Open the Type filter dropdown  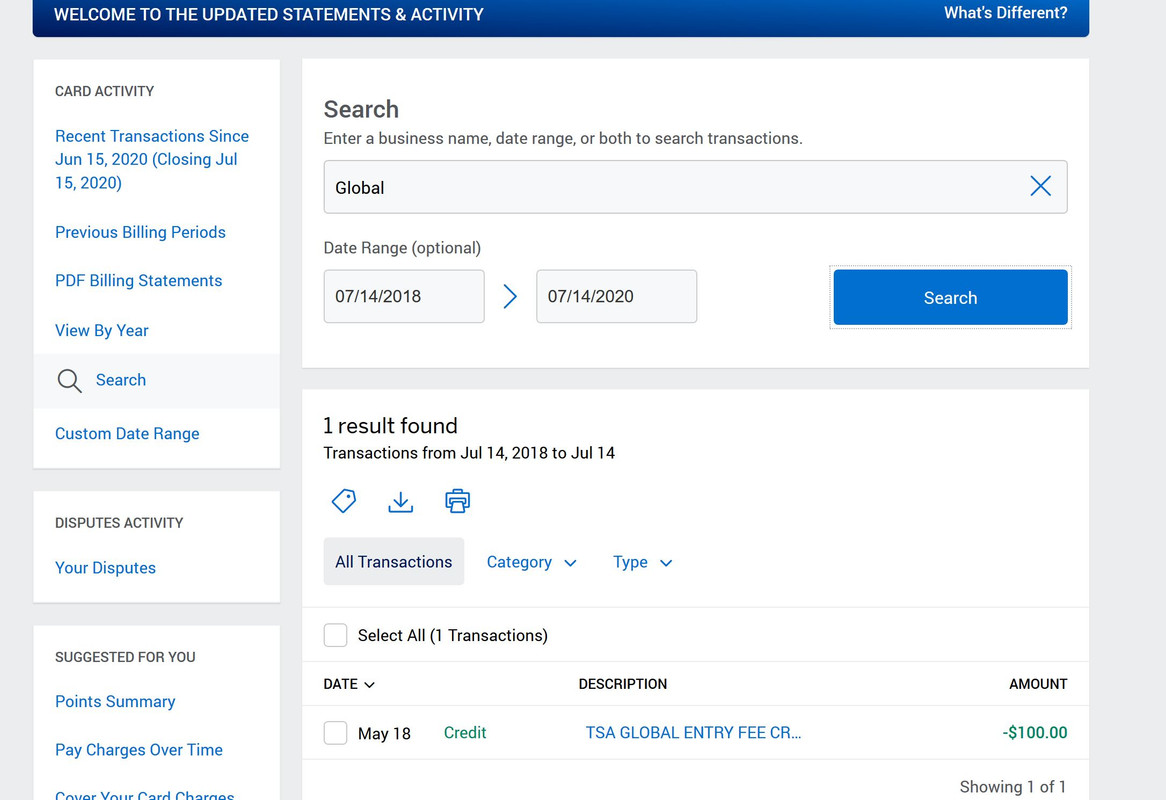click(642, 562)
